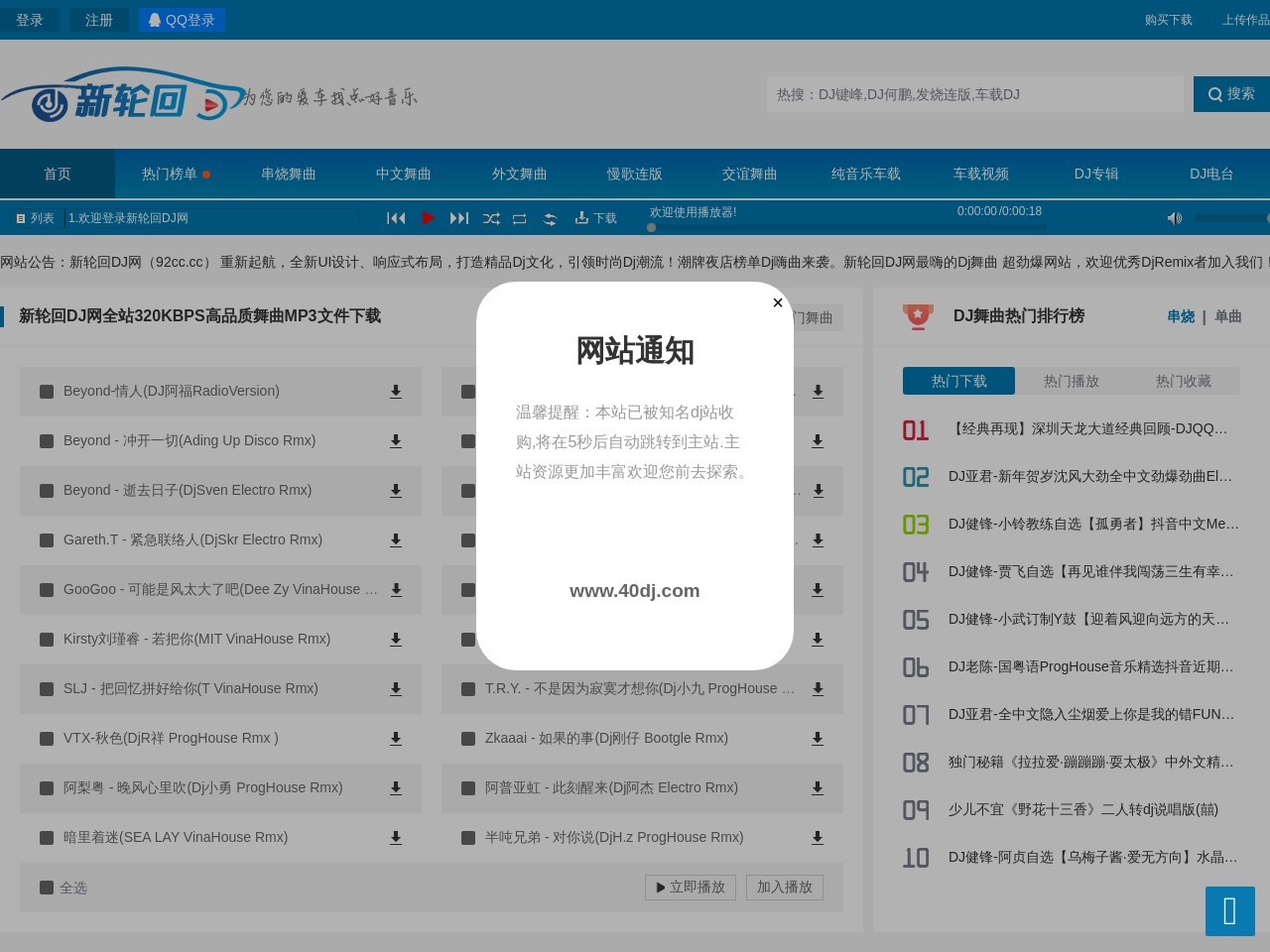Open the 交谊舞曲 nav item
This screenshot has width=1270, height=952.
coord(750,174)
